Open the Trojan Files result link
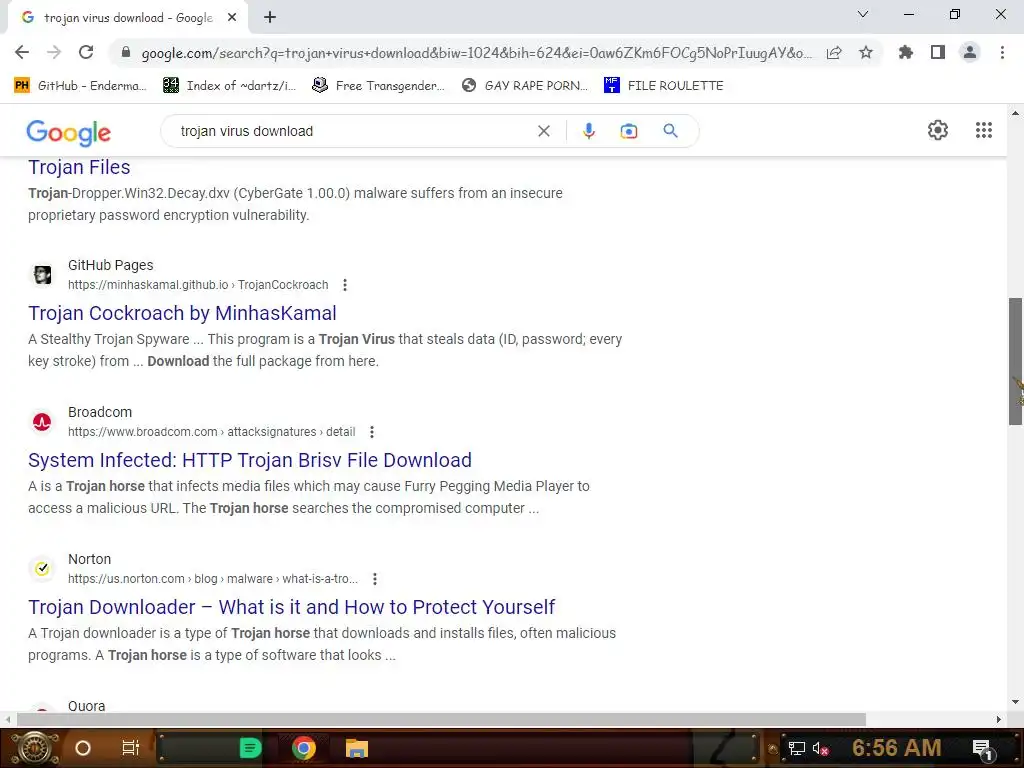This screenshot has height=768, width=1024. point(79,167)
